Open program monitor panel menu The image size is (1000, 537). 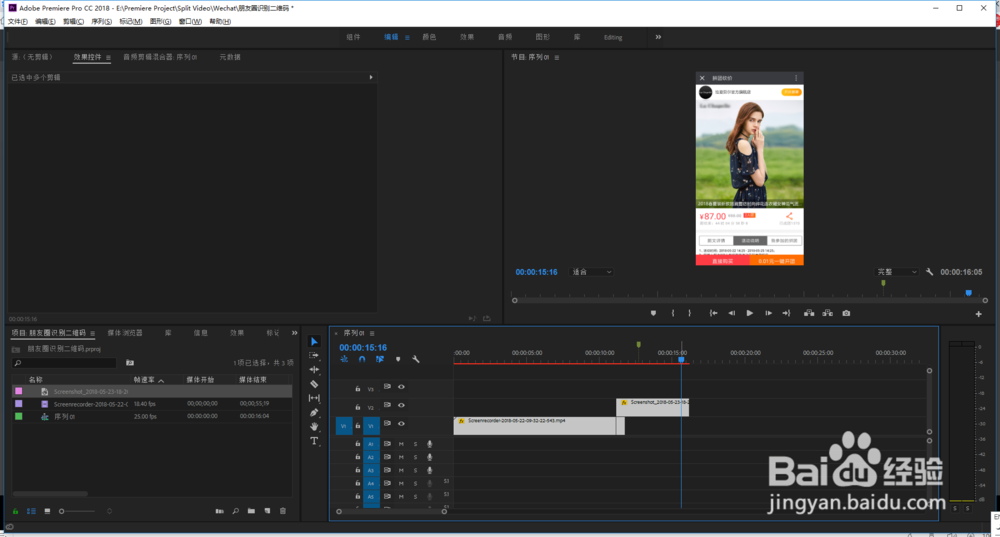click(x=557, y=57)
